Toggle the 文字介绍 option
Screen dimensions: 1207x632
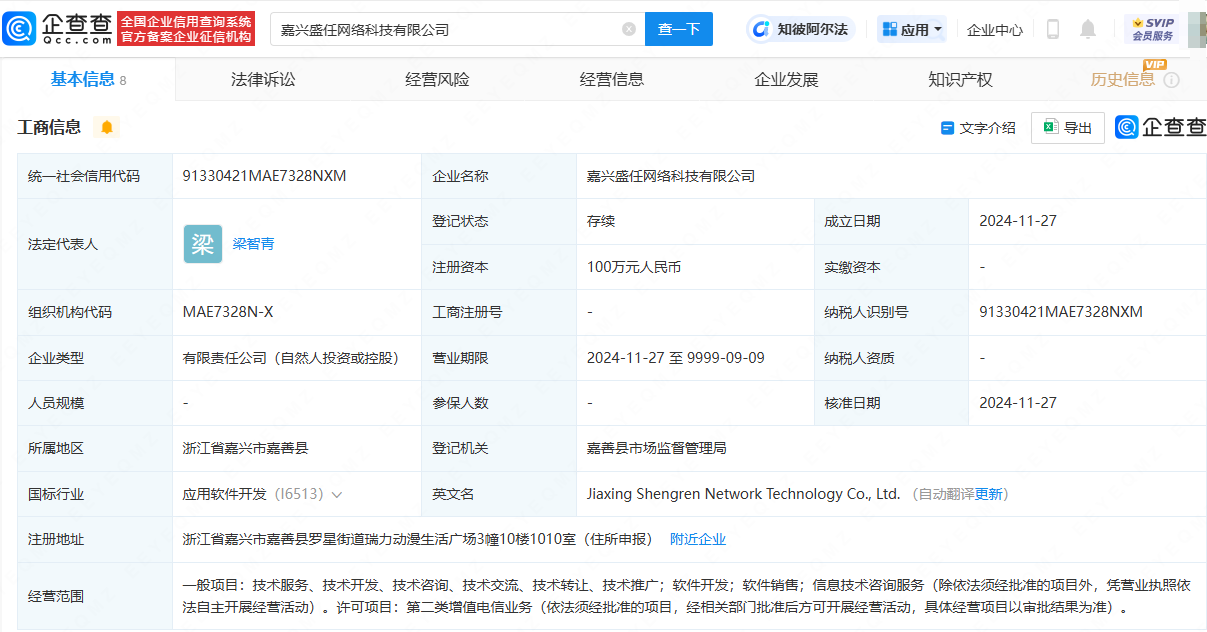(x=978, y=128)
